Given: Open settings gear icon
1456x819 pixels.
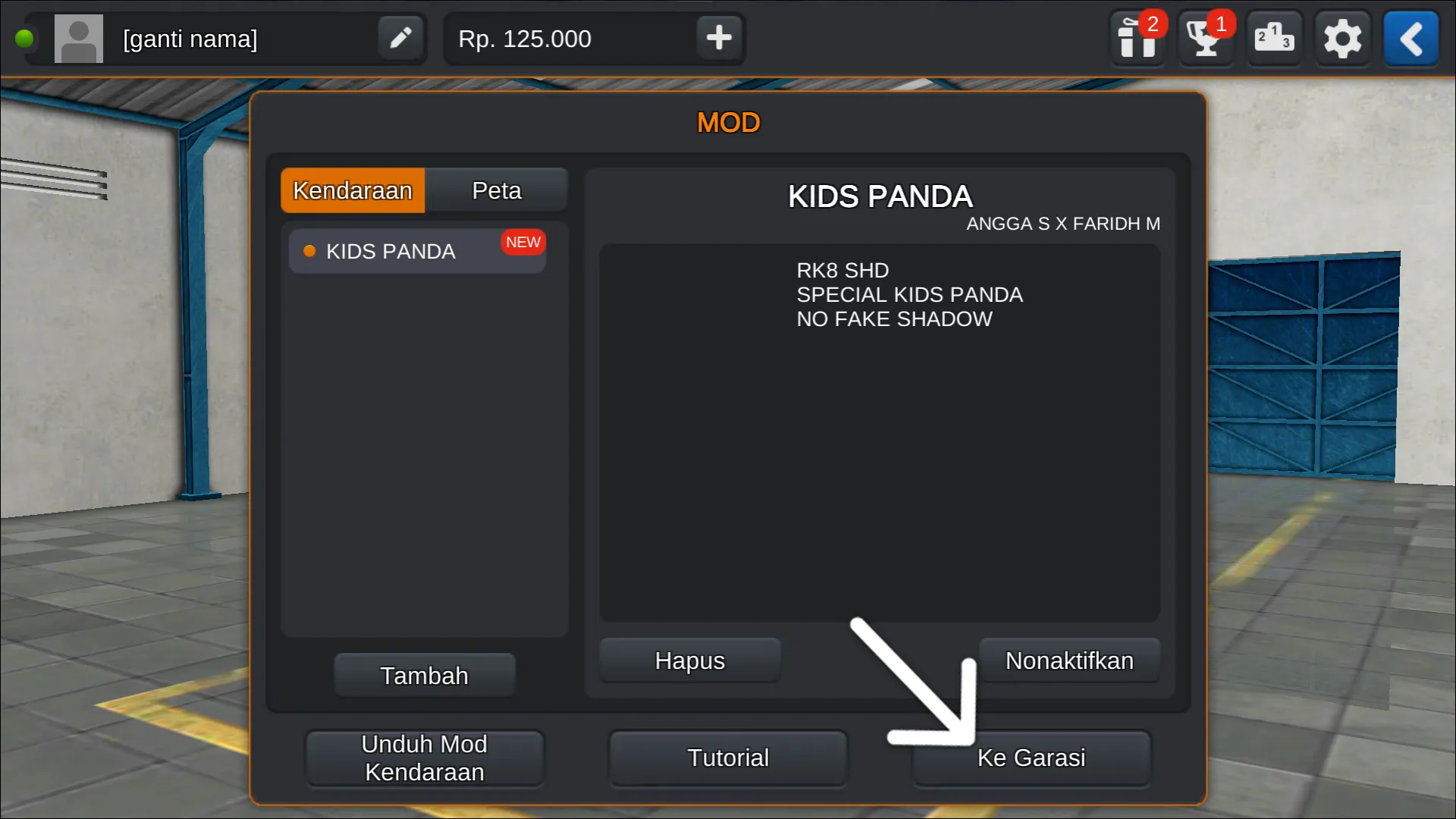Looking at the screenshot, I should point(1342,38).
